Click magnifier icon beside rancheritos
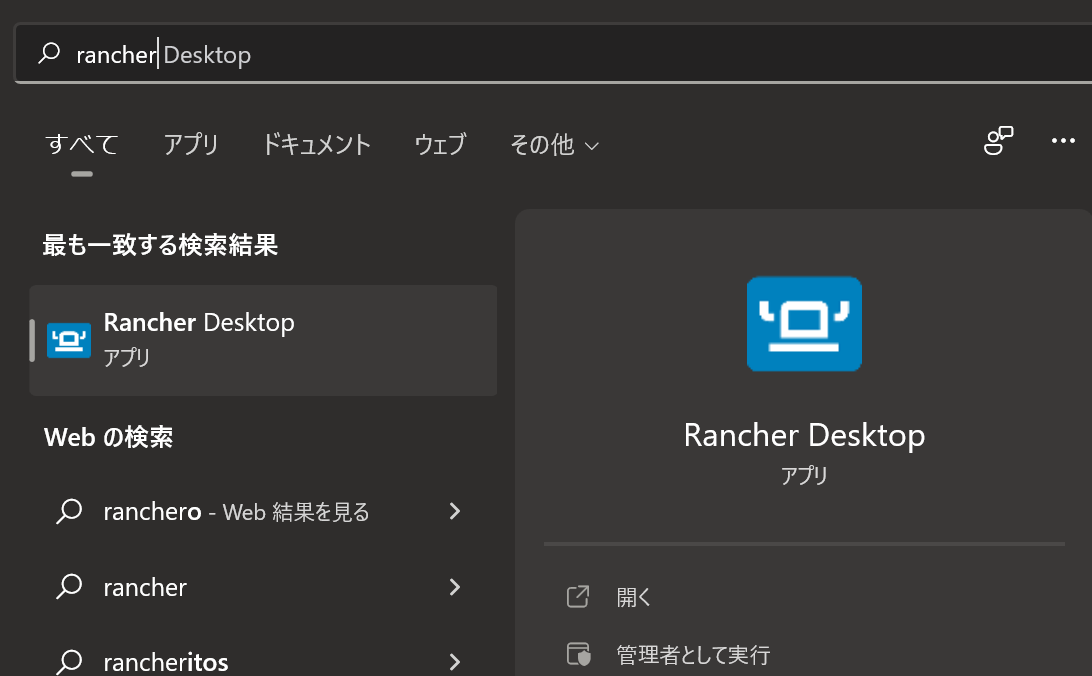The height and width of the screenshot is (676, 1092). 69,661
